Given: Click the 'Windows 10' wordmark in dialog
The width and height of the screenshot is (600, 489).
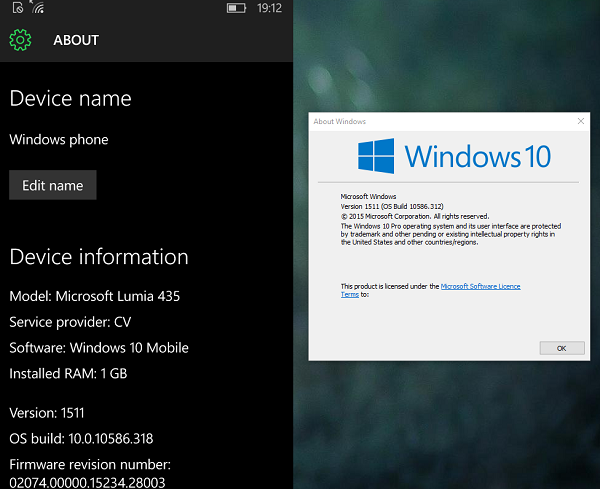Looking at the screenshot, I should pos(478,156).
